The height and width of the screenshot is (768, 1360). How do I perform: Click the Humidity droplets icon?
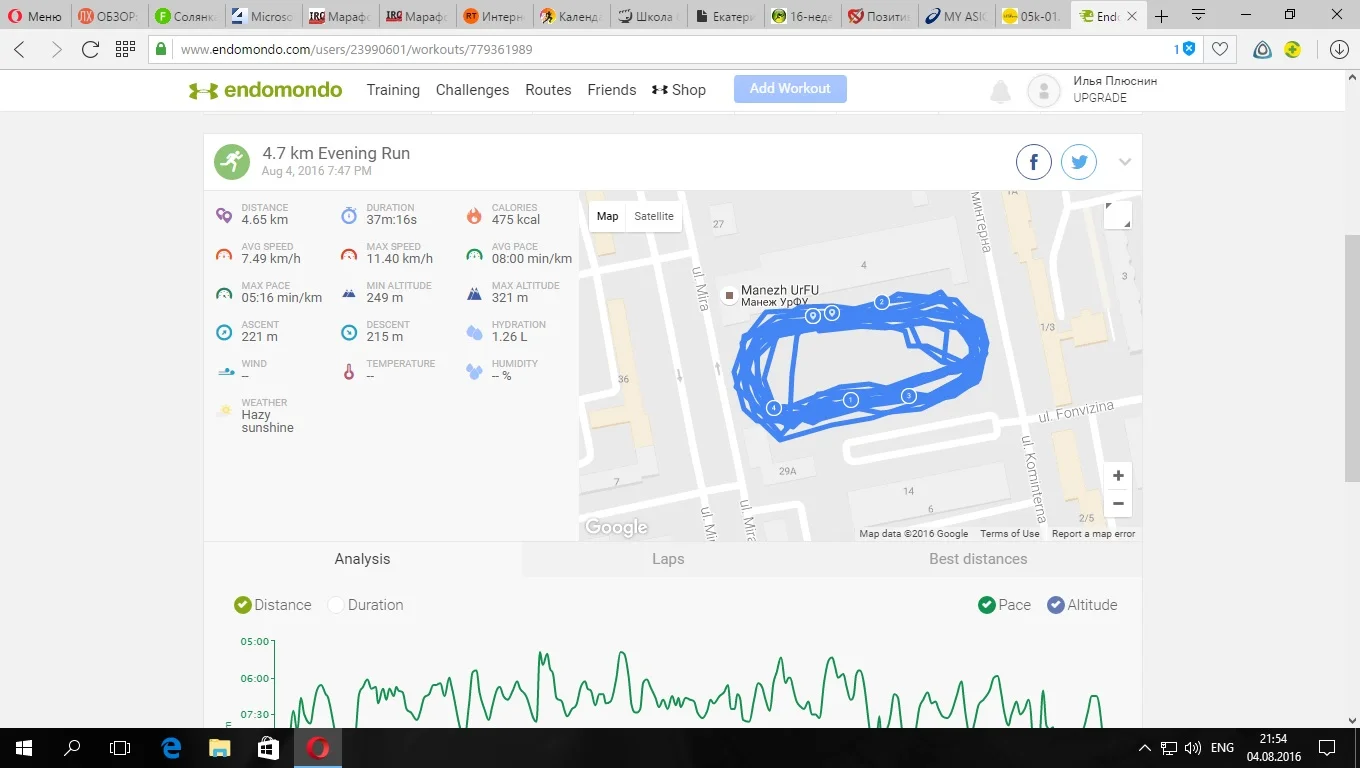tap(474, 371)
